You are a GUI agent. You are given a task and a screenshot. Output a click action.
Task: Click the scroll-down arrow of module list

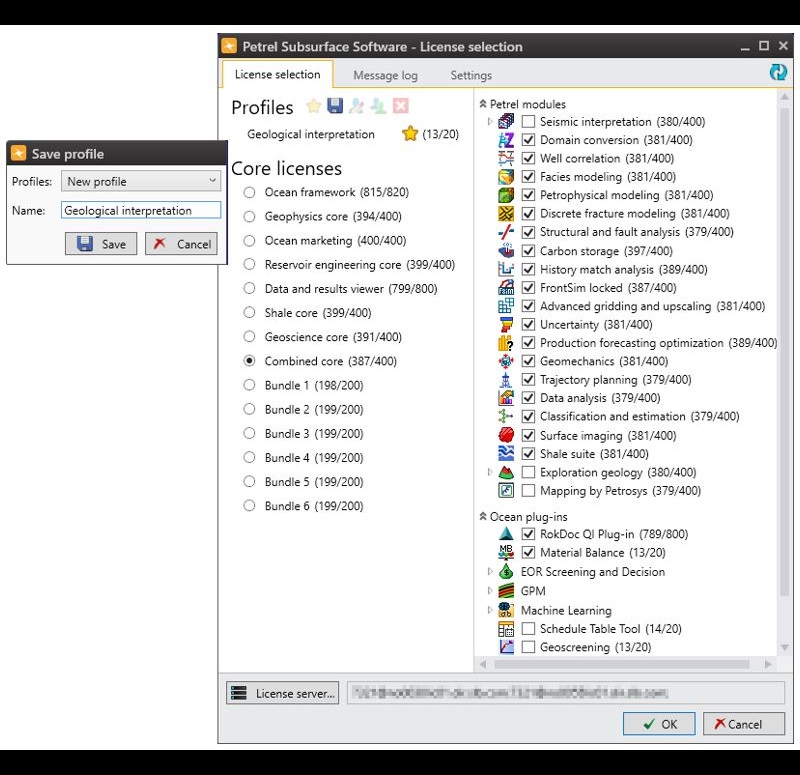pos(785,647)
